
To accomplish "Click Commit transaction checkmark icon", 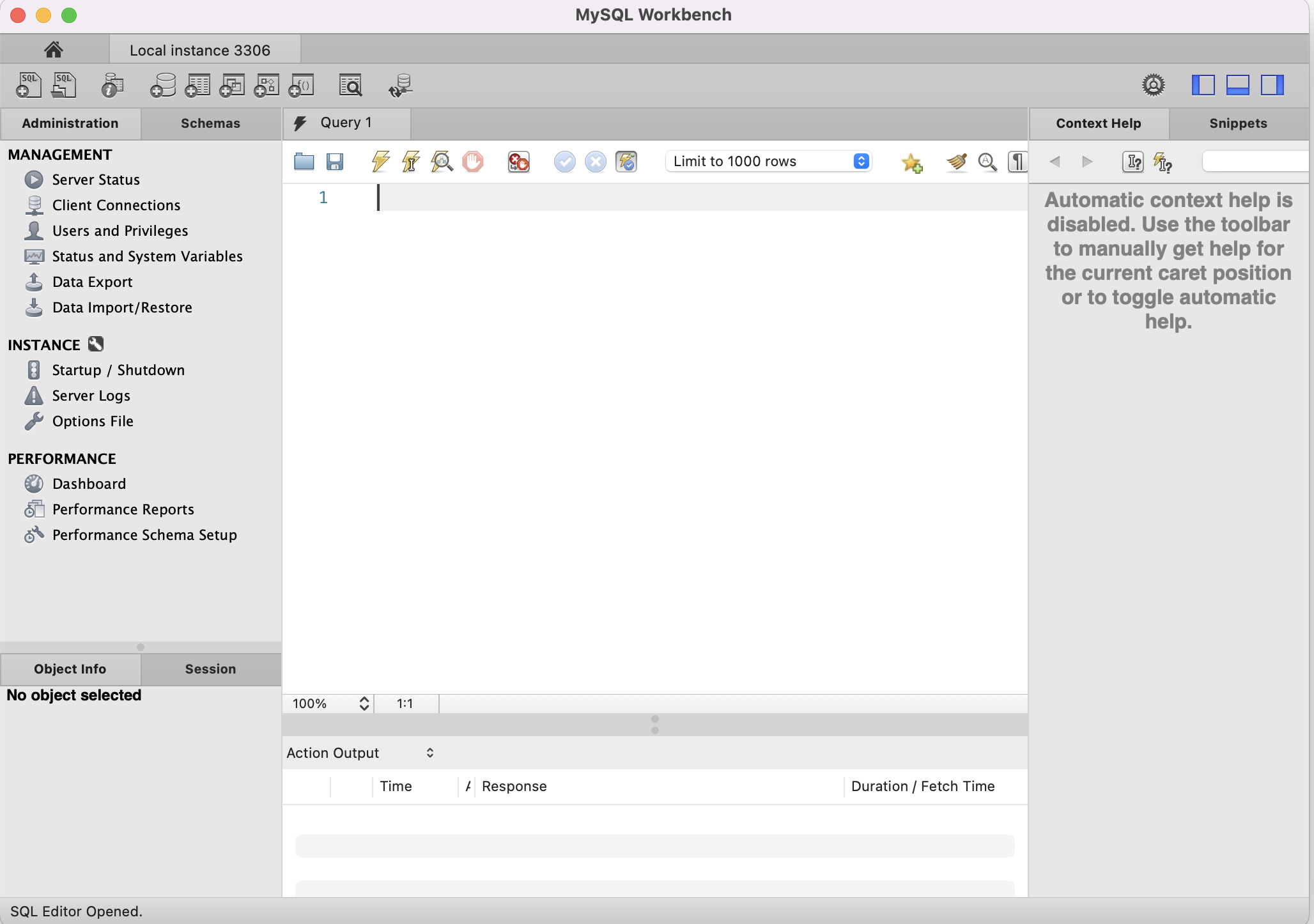I will 564,162.
